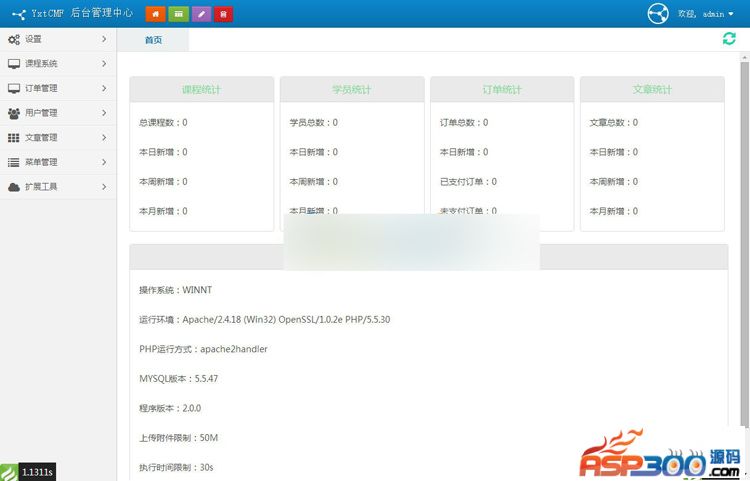Expand the 菜单管理 menu chevron

click(x=104, y=162)
